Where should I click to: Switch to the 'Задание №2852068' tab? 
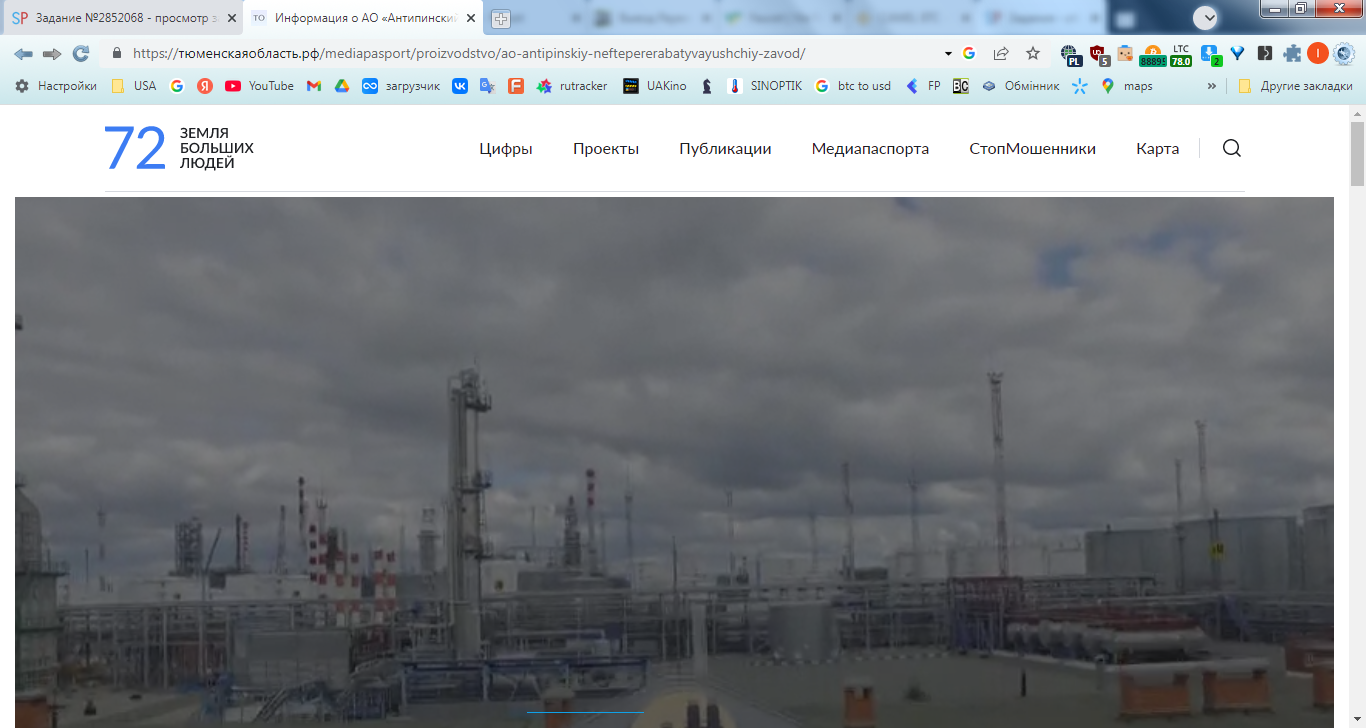pos(123,18)
